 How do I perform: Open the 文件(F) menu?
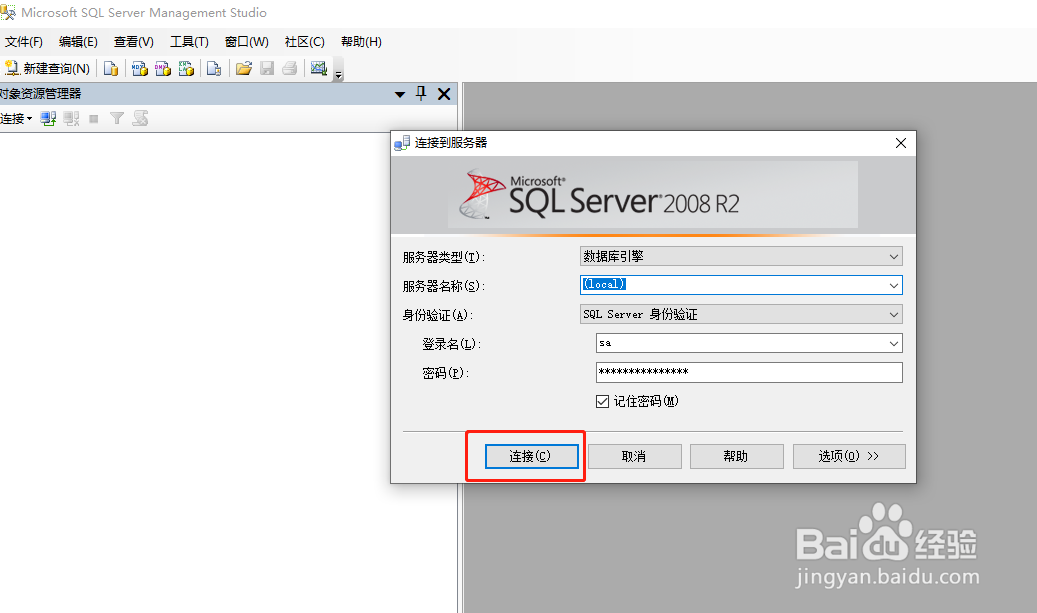click(x=24, y=42)
